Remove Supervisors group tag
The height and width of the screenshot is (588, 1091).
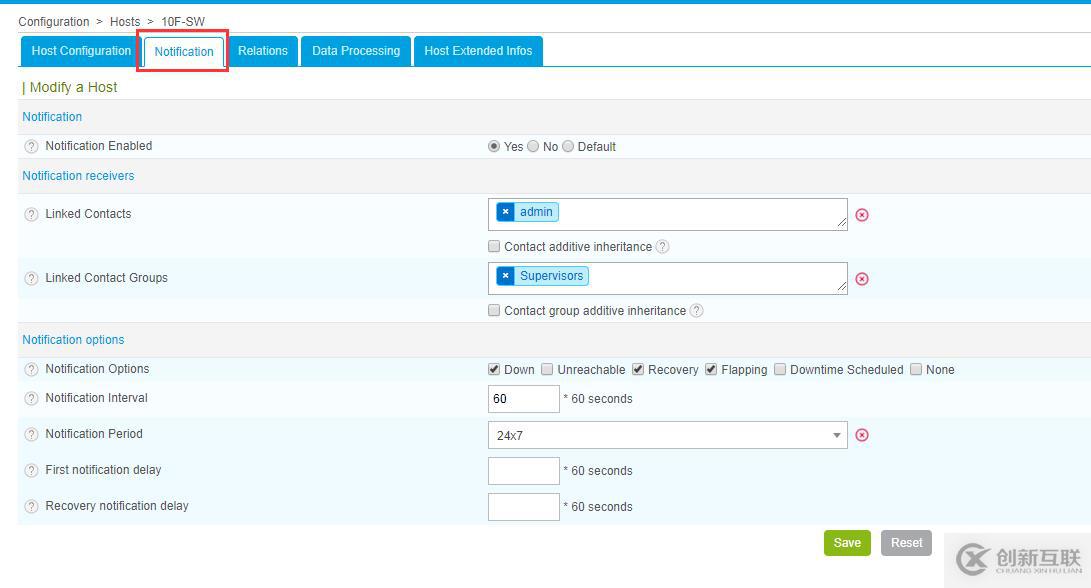[x=505, y=276]
